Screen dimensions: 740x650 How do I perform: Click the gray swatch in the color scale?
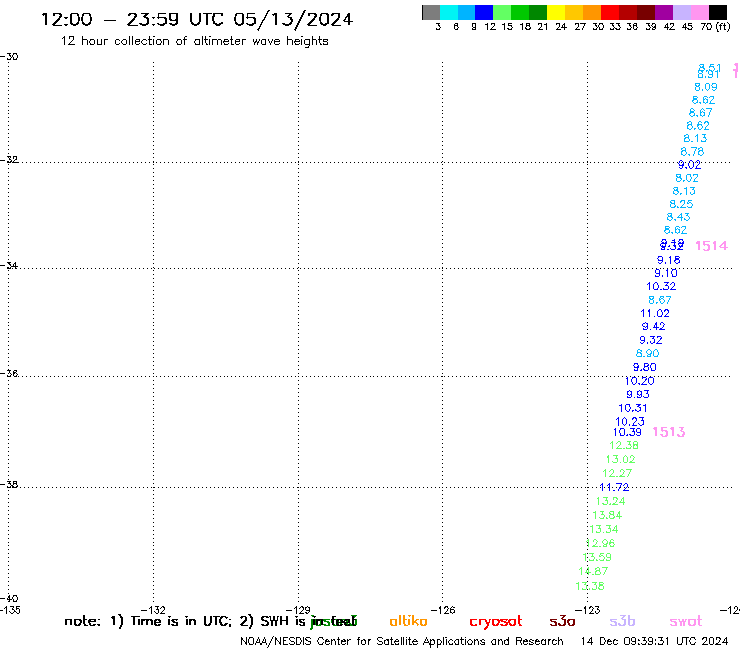(x=431, y=12)
